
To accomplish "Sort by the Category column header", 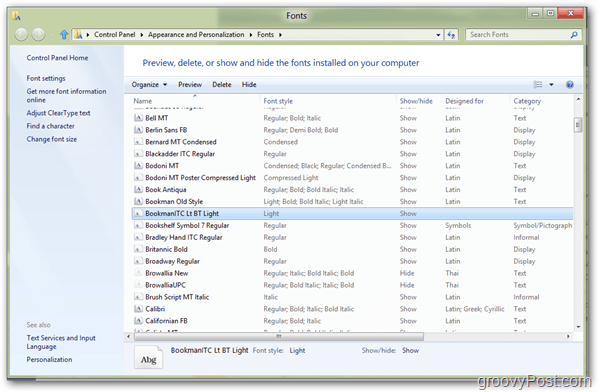I will [527, 101].
